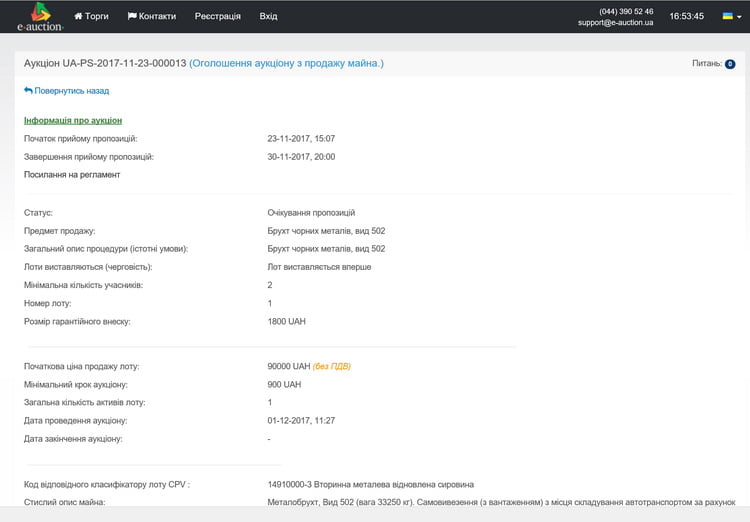Click the clock showing 16:53:45
Viewport: 750px width, 522px height.
click(686, 17)
